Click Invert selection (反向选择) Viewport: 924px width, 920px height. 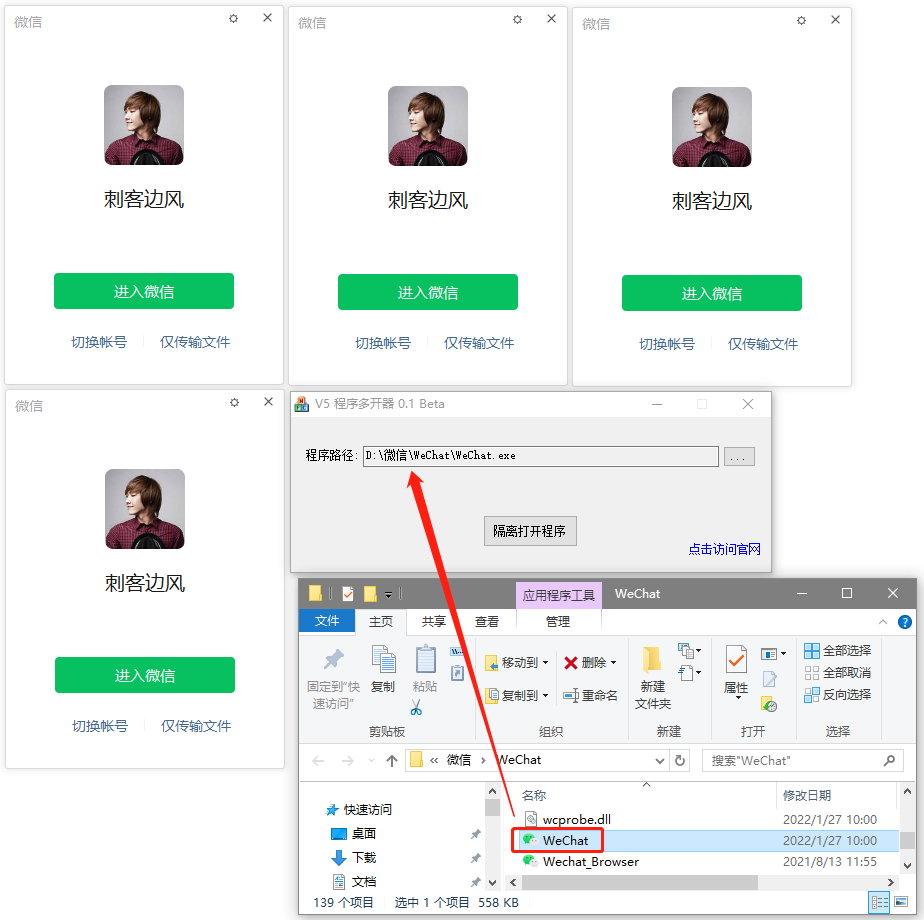[x=837, y=694]
